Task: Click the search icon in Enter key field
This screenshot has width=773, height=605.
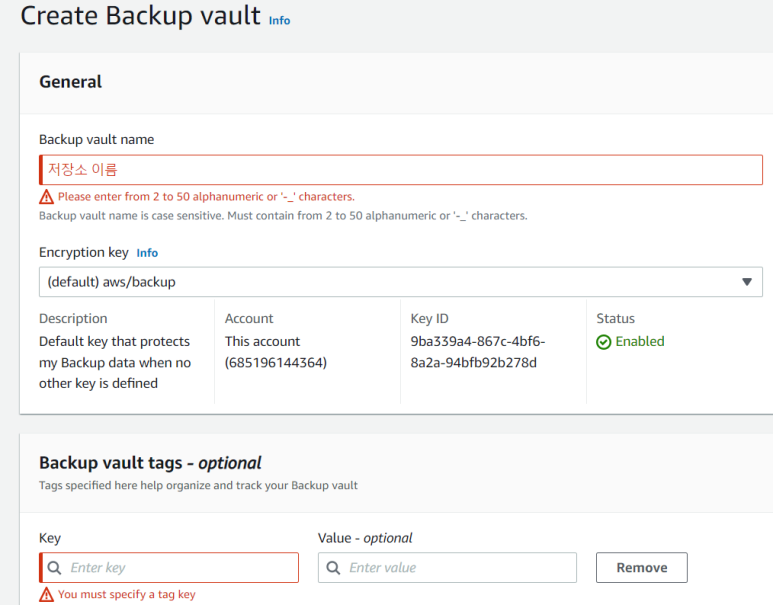Action: coord(54,568)
